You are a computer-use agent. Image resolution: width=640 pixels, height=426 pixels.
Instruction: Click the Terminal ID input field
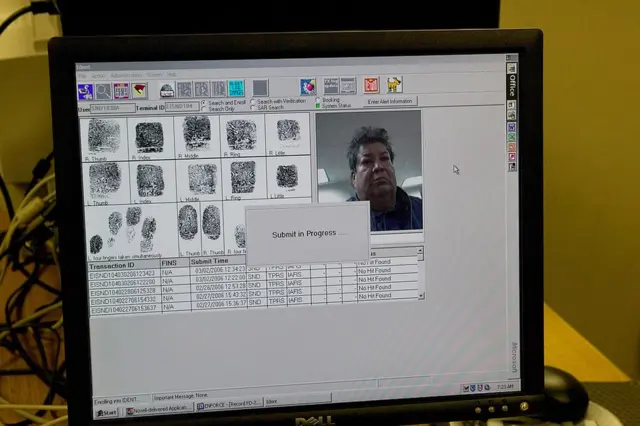point(180,106)
